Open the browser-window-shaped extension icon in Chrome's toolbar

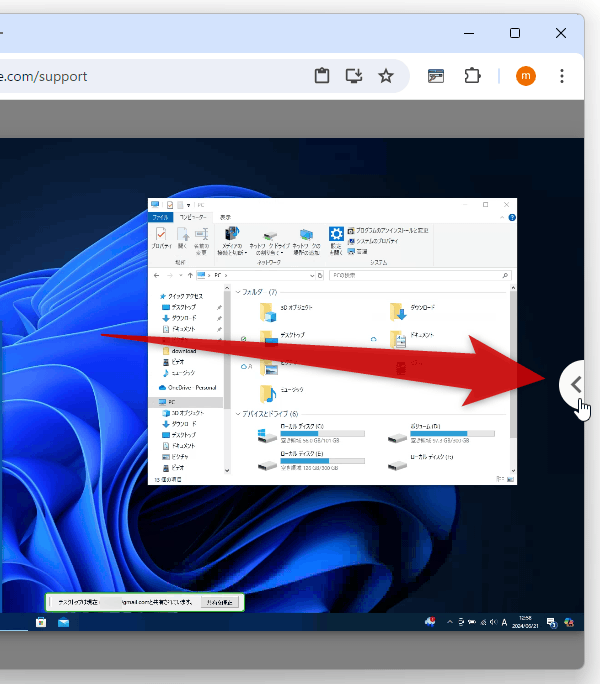(436, 76)
